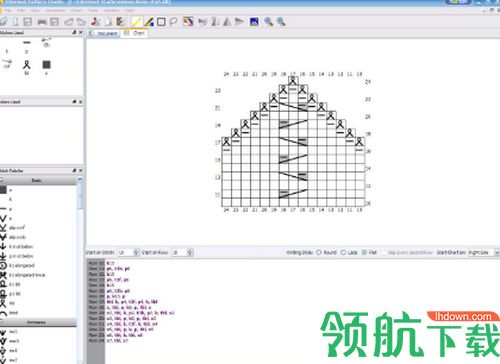The image size is (500, 364).
Task: Open the Start Chart on dropdown
Action: [484, 252]
